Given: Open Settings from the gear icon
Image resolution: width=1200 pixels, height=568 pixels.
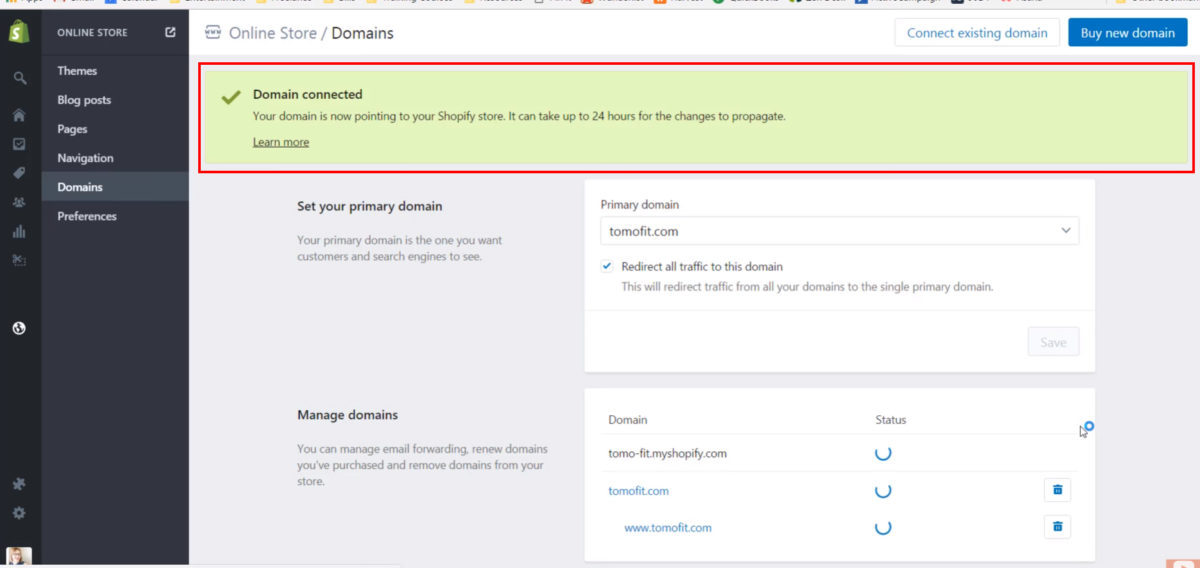Looking at the screenshot, I should point(19,513).
